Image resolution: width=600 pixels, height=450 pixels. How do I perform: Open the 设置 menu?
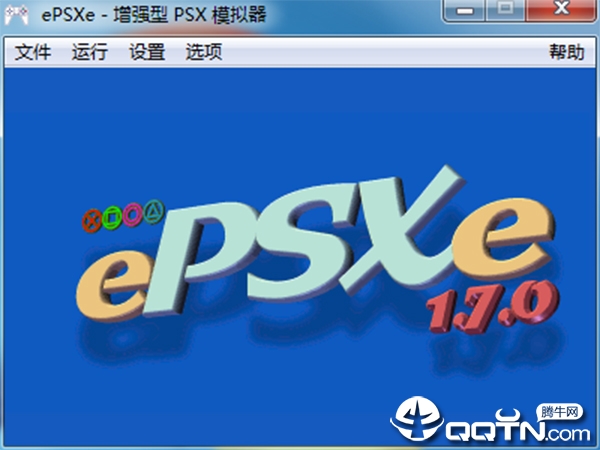tap(147, 52)
